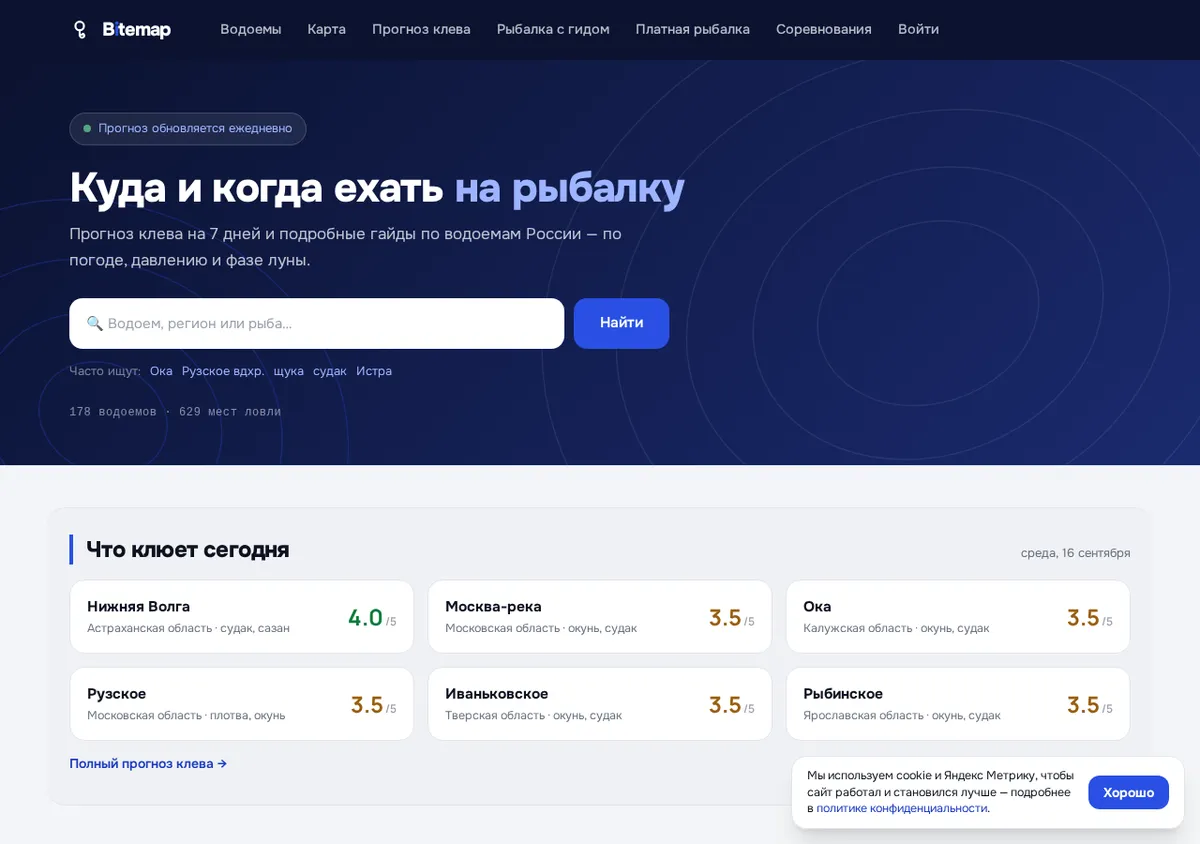Click the Bitemap logo icon
This screenshot has height=844, width=1200.
pos(80,30)
